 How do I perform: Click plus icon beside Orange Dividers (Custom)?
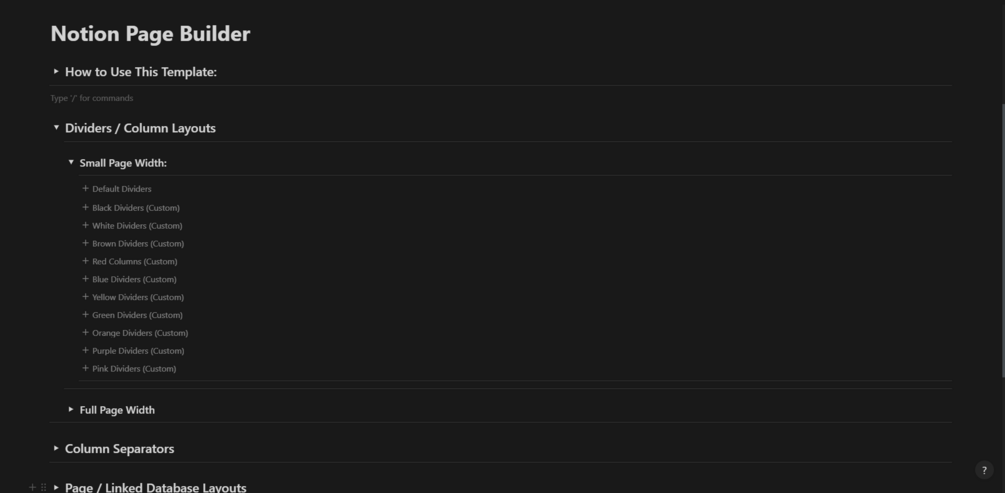85,332
